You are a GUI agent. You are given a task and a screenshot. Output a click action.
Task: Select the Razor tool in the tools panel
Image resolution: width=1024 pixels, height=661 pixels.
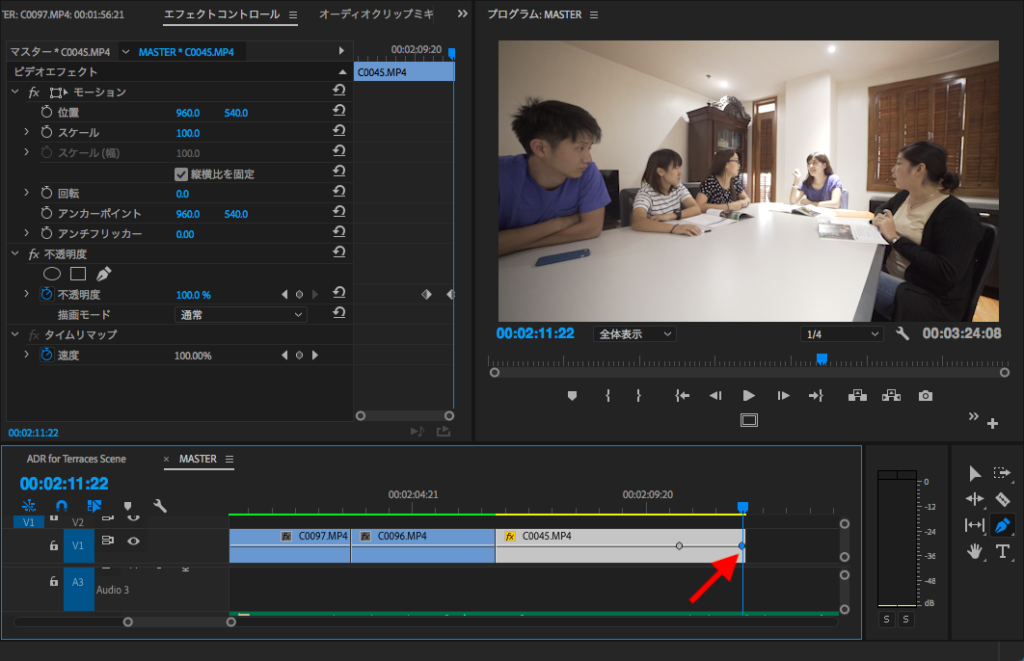coord(1002,499)
